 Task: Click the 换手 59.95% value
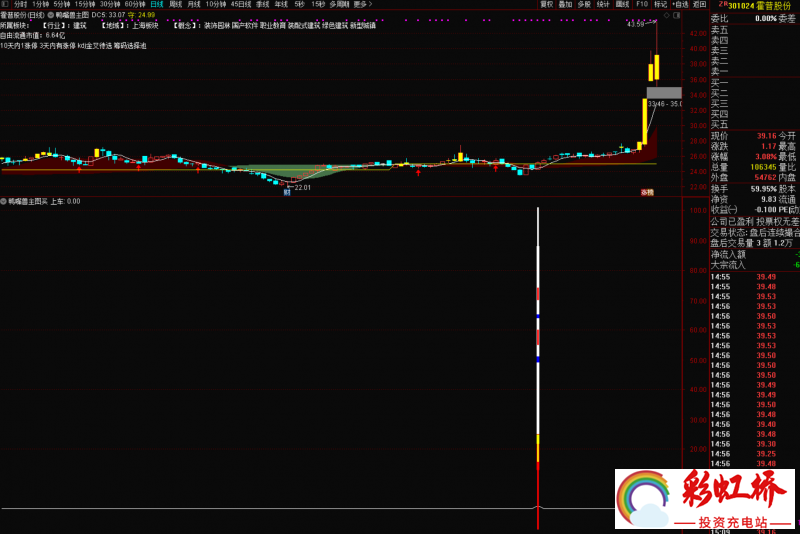[x=763, y=189]
